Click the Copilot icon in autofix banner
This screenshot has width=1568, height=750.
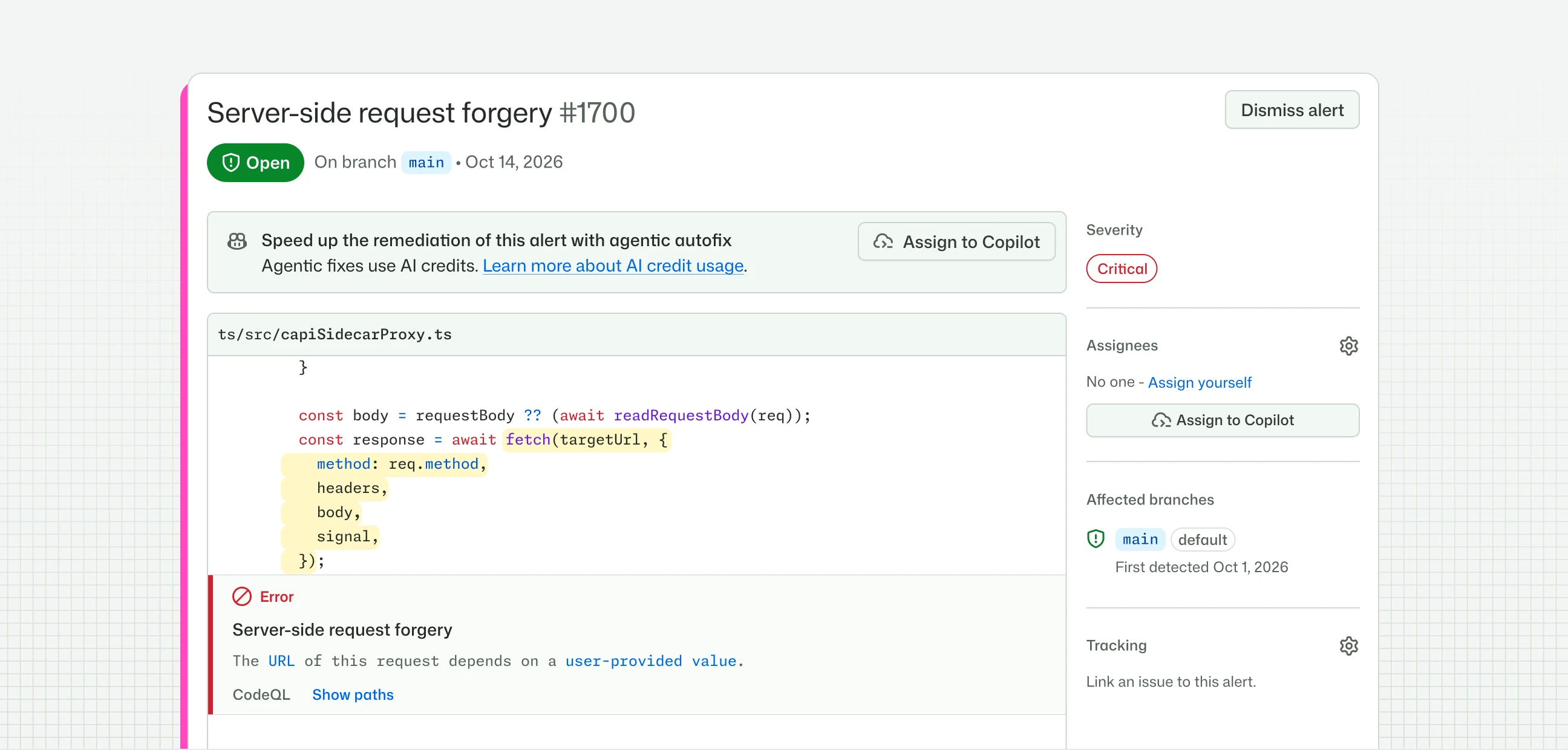point(237,241)
